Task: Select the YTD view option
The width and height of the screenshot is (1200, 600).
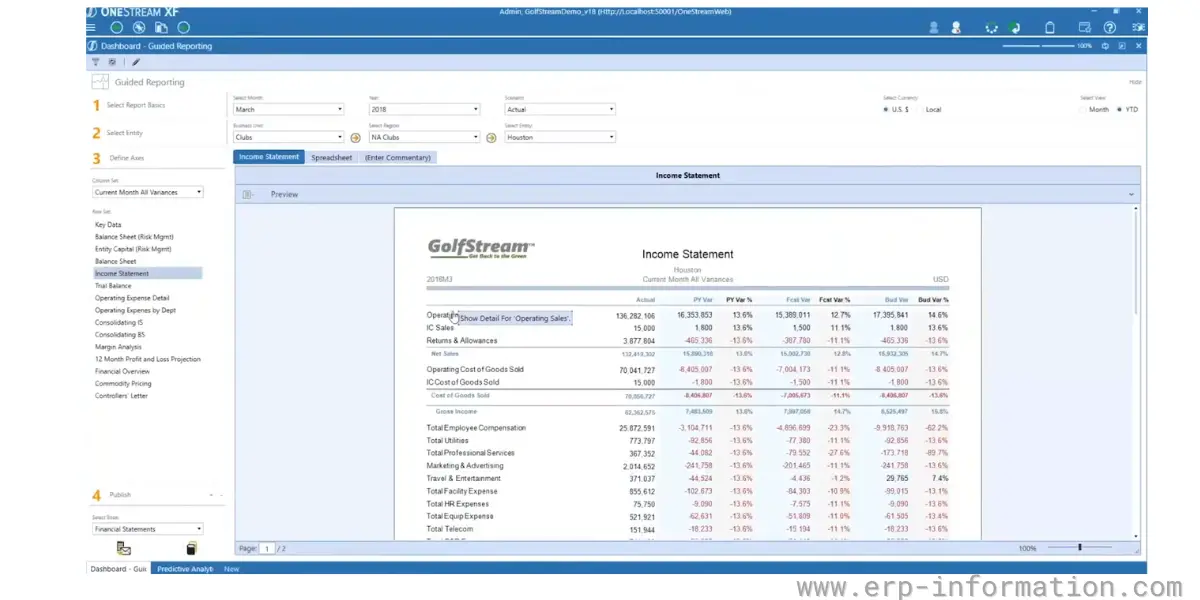Action: [1127, 109]
